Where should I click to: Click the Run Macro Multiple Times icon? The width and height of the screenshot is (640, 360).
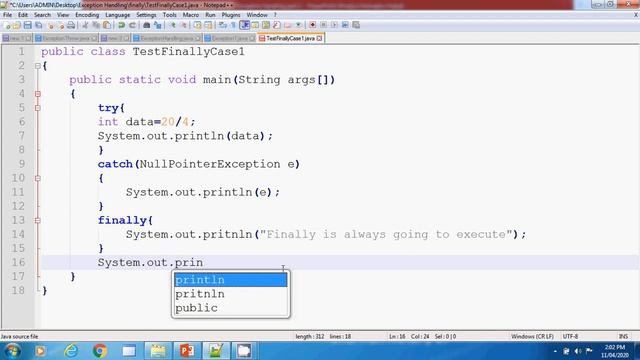tap(345, 25)
